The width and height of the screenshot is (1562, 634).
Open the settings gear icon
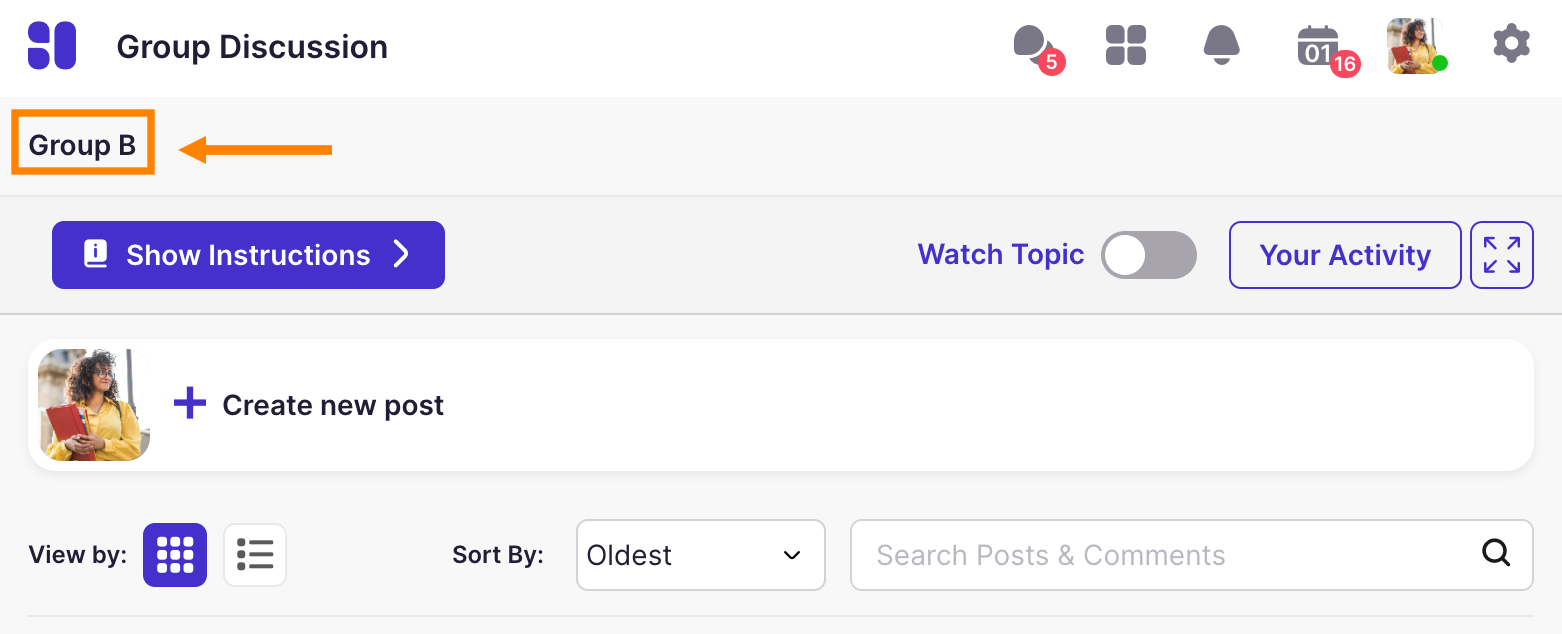click(1511, 45)
